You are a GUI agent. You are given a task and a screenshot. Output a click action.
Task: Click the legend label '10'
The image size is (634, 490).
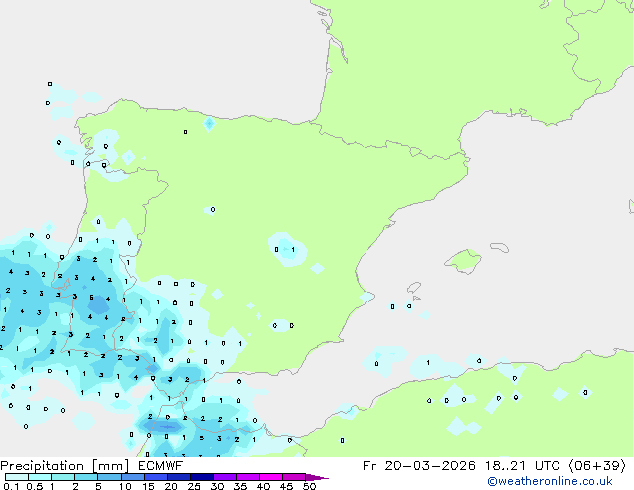coord(125,486)
